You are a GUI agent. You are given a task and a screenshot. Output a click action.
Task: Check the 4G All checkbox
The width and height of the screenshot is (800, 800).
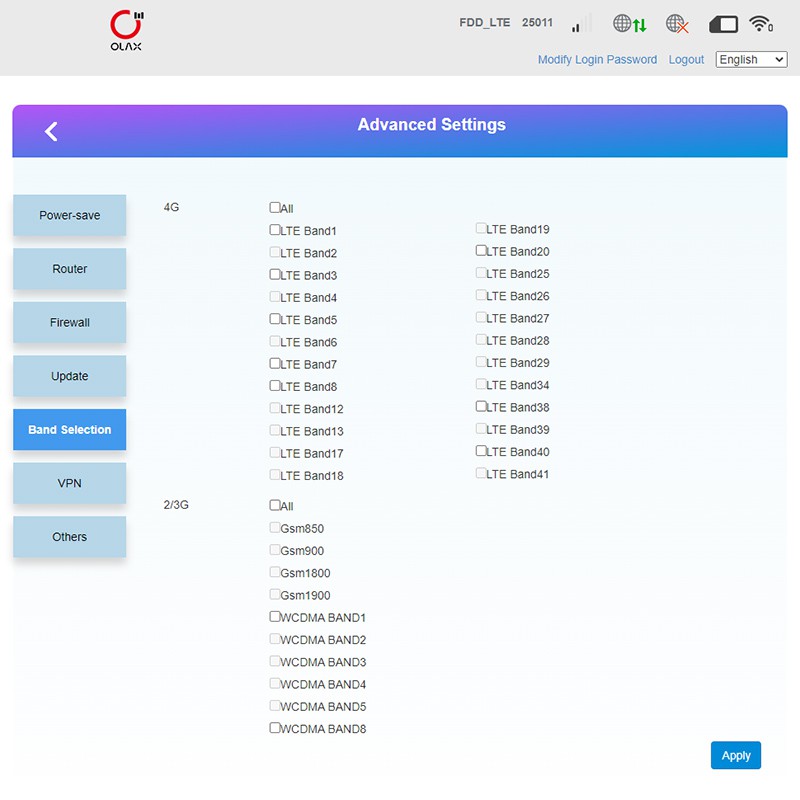pyautogui.click(x=275, y=208)
